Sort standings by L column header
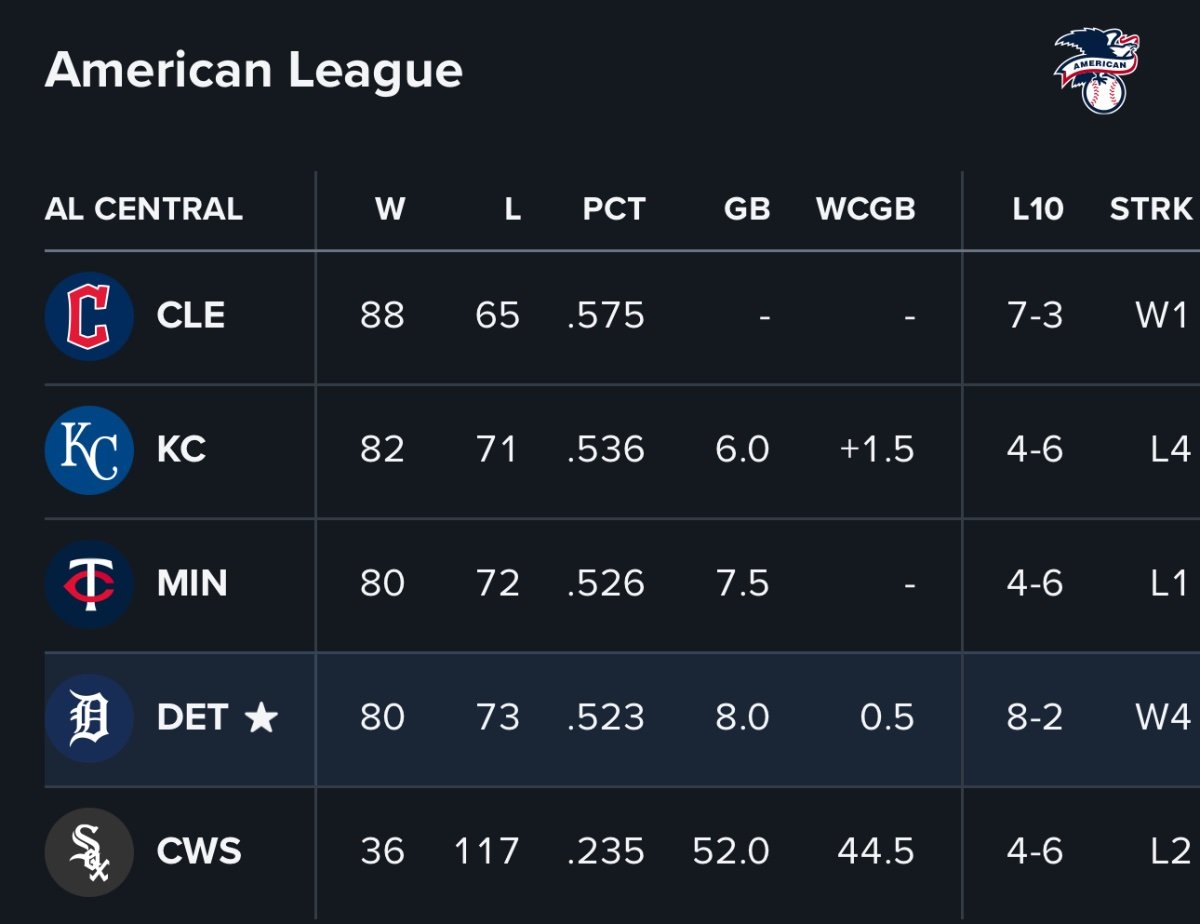Viewport: 1200px width, 924px height. (512, 209)
